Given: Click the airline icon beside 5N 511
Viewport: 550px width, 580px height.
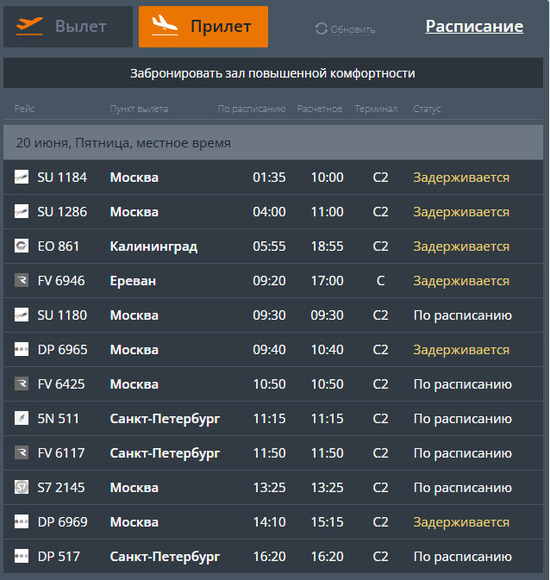Looking at the screenshot, I should [21, 418].
